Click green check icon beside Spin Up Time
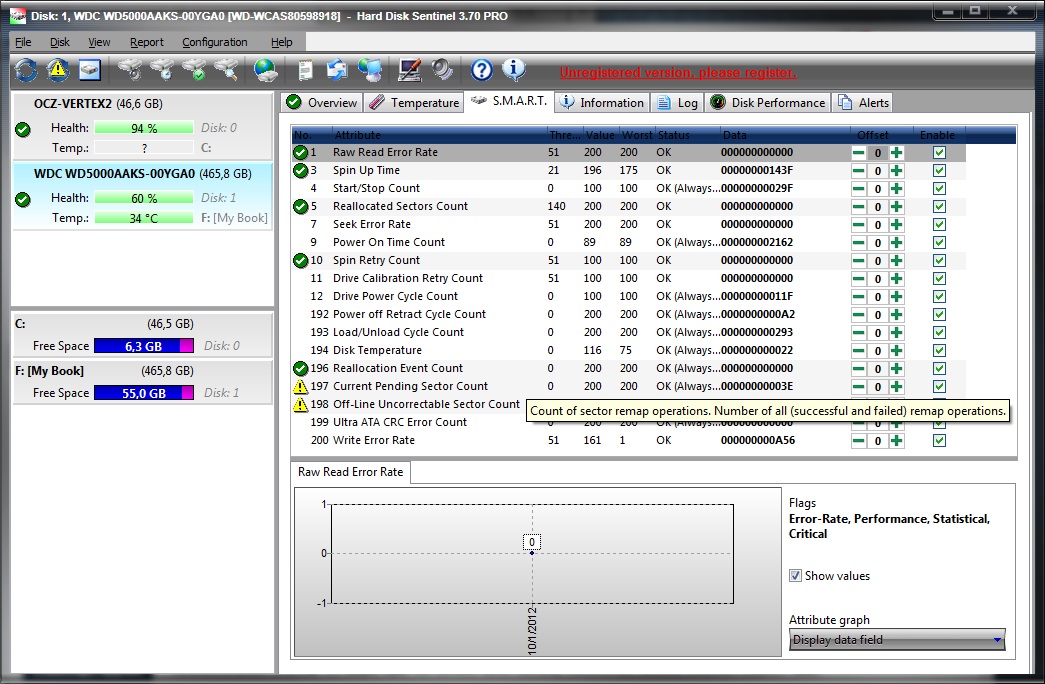The height and width of the screenshot is (684, 1045). point(301,171)
